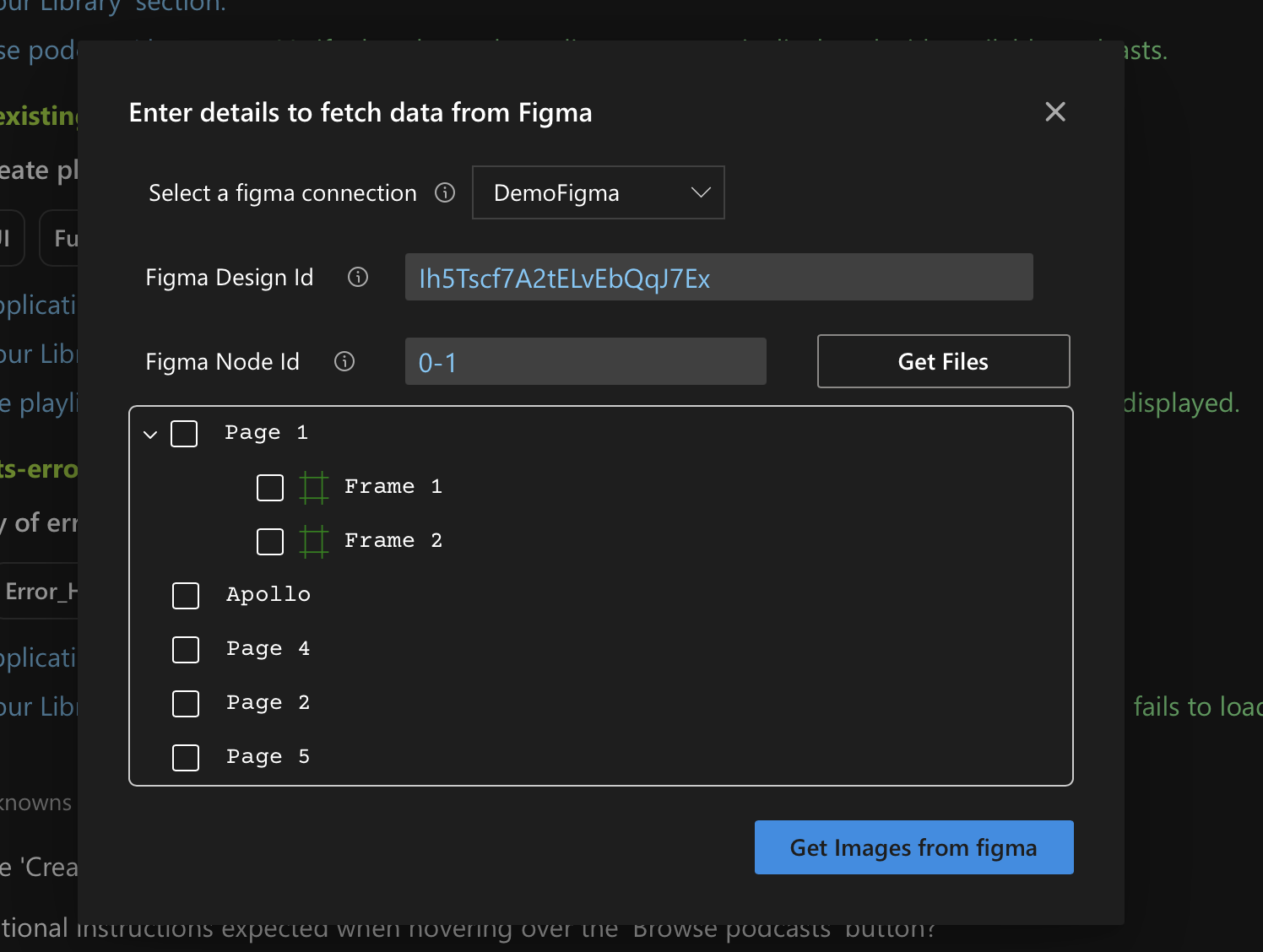This screenshot has width=1263, height=952.
Task: Tick the Frame 1 checkbox
Action: [270, 488]
